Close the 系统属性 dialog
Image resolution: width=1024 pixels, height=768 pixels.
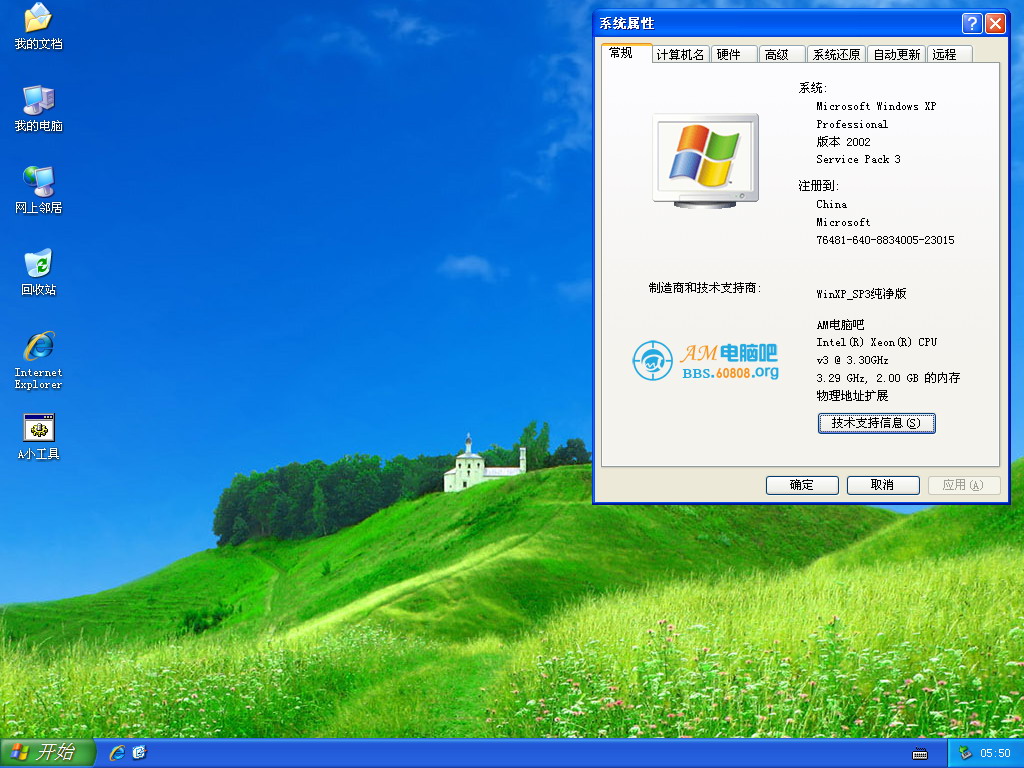995,24
